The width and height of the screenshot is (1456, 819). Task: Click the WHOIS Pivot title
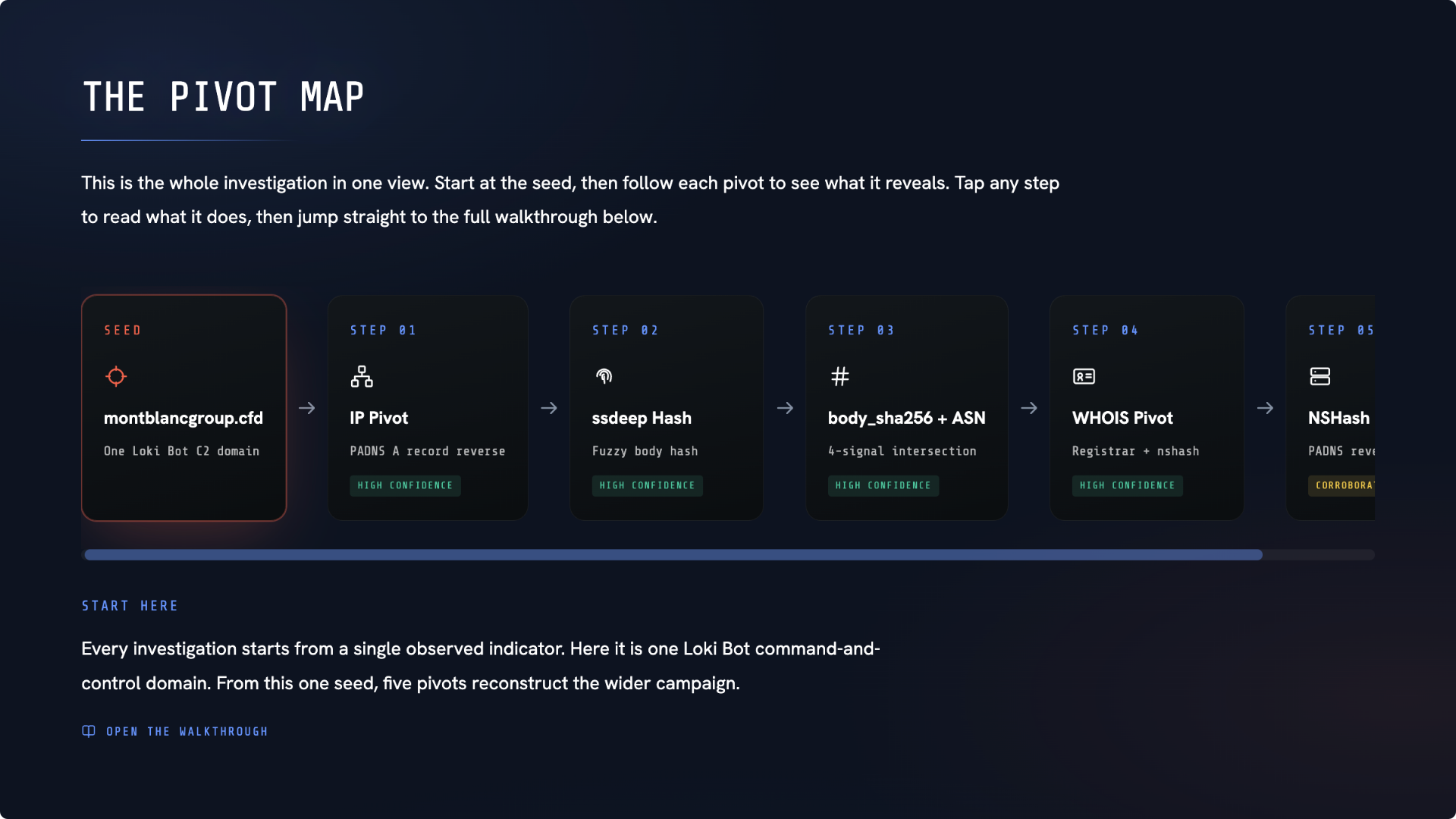(x=1122, y=418)
